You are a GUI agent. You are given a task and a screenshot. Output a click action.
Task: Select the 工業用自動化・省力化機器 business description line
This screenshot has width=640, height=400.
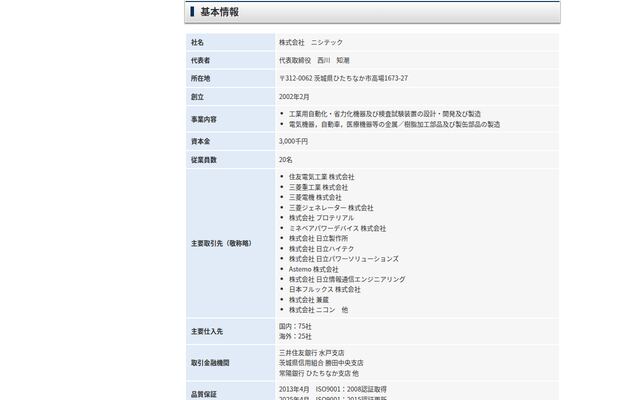384,114
